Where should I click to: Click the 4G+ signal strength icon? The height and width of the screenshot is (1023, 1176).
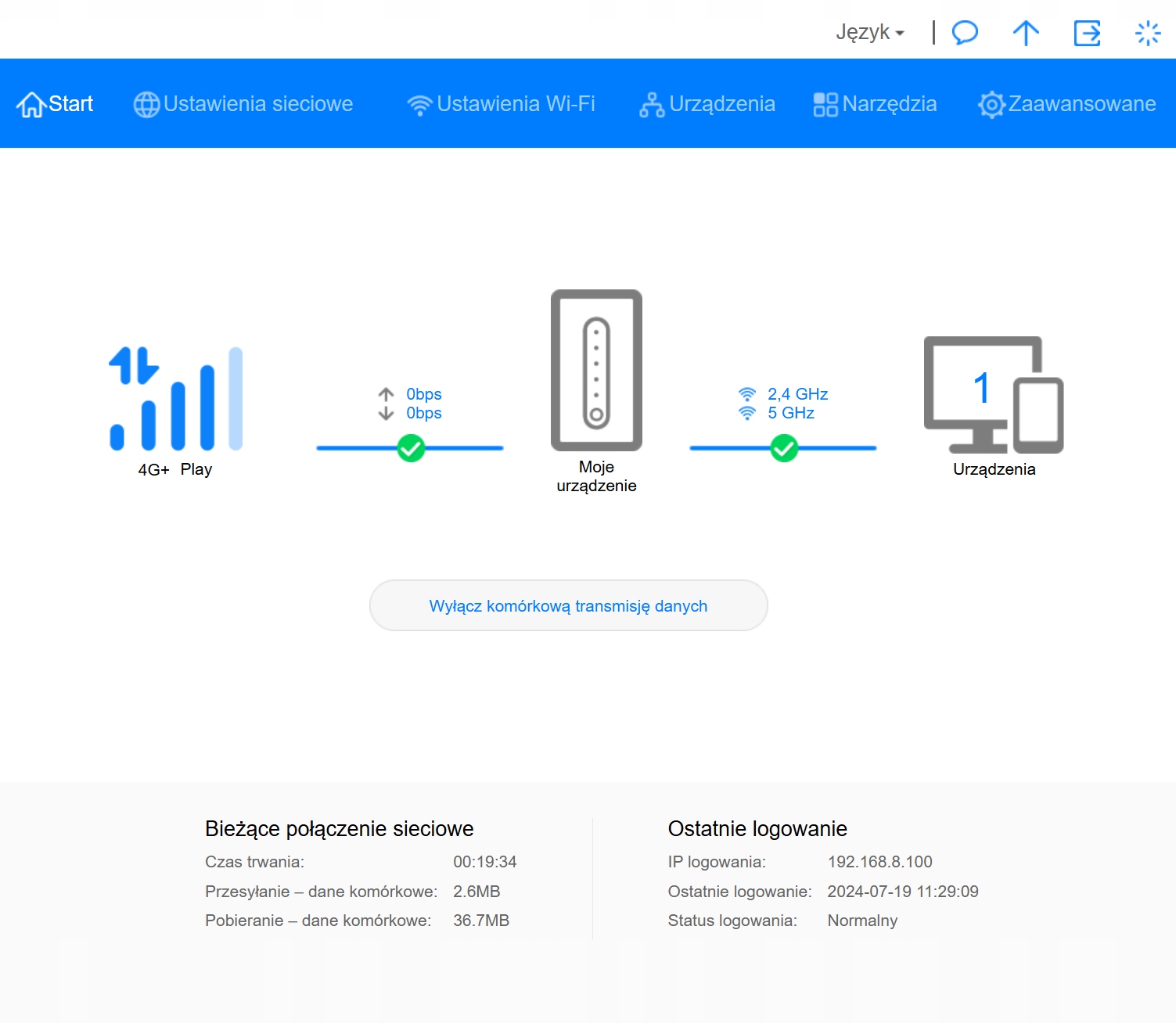click(x=176, y=399)
